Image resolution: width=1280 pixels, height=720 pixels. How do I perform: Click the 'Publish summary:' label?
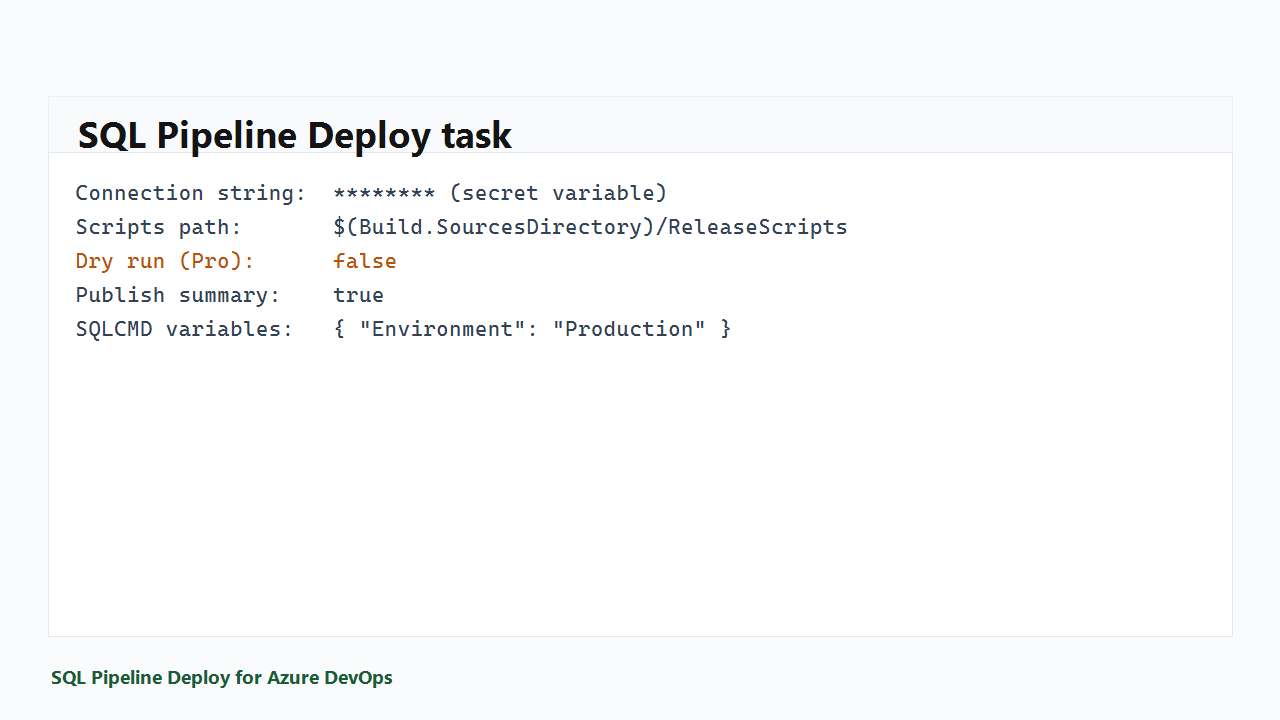[178, 295]
